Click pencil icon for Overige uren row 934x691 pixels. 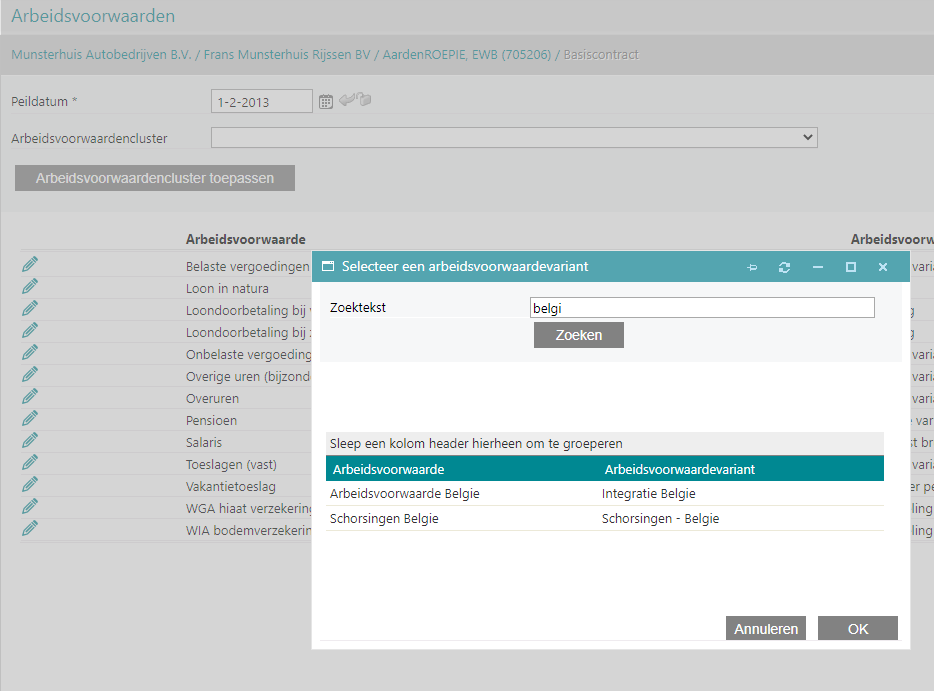point(30,374)
